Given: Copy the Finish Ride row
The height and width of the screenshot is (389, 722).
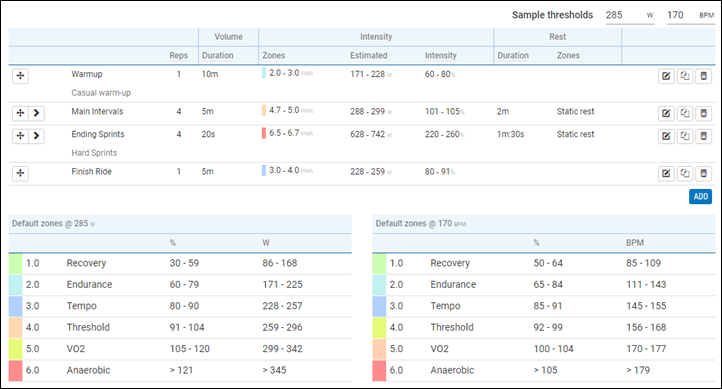Looking at the screenshot, I should (685, 173).
